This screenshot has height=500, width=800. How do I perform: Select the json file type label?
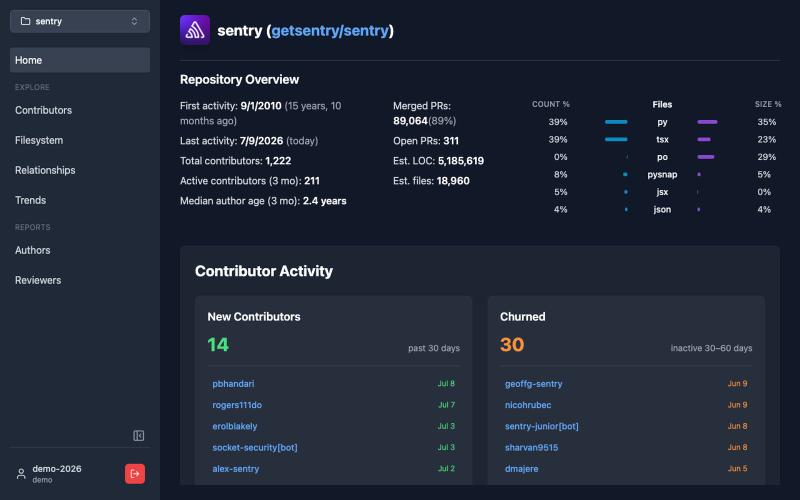click(x=662, y=210)
